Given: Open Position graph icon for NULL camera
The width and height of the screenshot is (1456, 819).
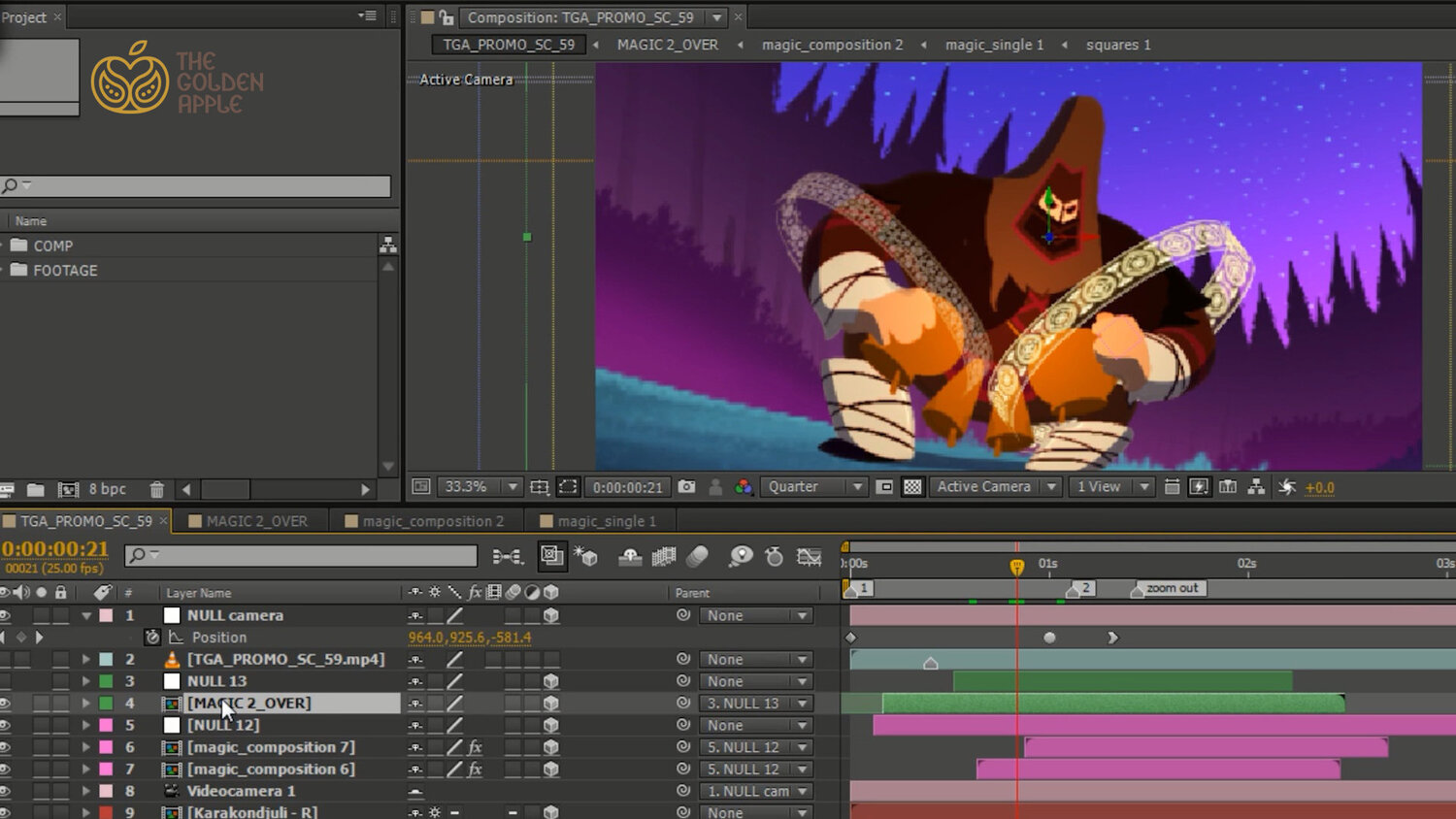Looking at the screenshot, I should 176,638.
